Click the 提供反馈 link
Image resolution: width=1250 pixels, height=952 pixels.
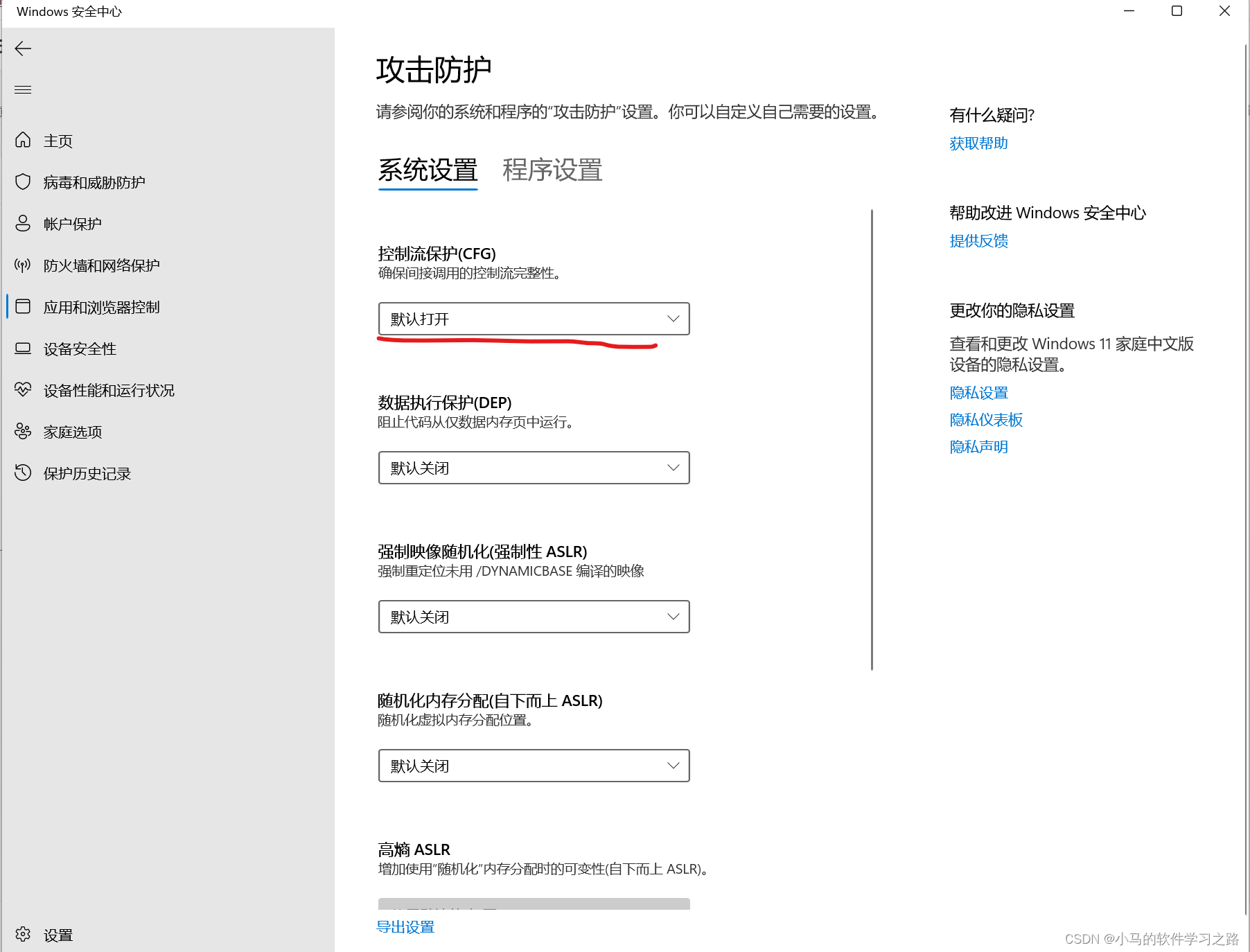[x=978, y=241]
